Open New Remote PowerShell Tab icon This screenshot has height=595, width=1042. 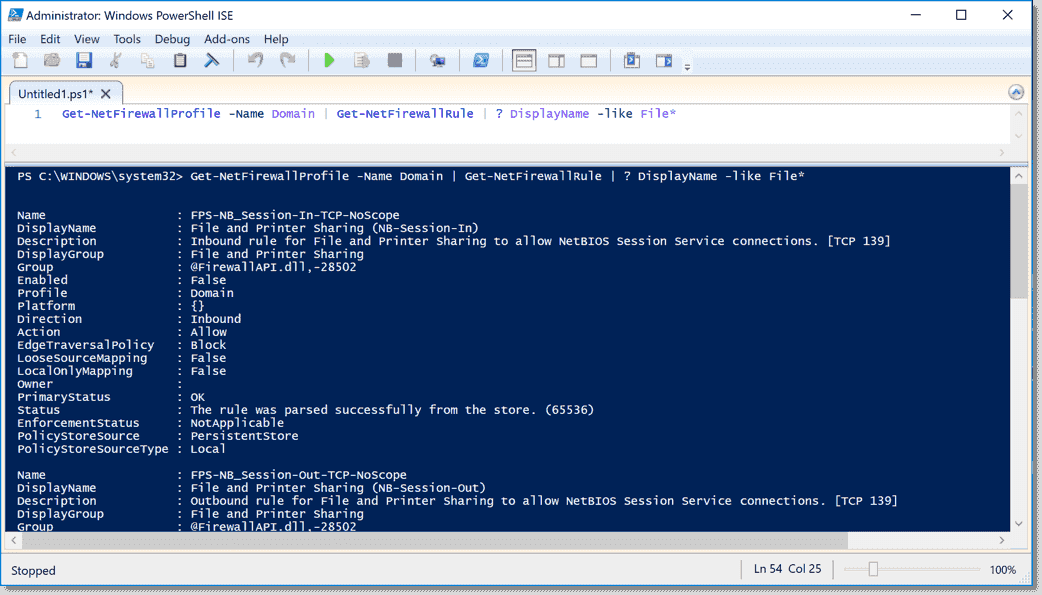[x=438, y=61]
